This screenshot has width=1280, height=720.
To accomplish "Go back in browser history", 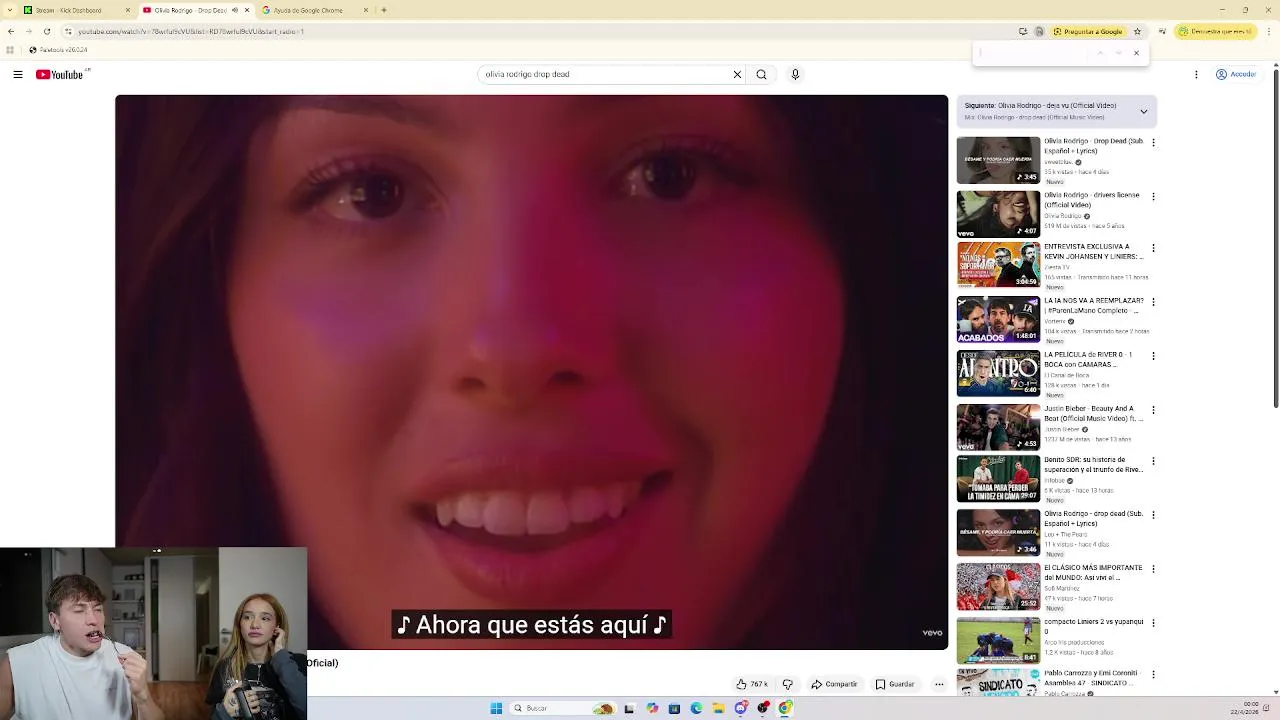I will tap(10, 31).
